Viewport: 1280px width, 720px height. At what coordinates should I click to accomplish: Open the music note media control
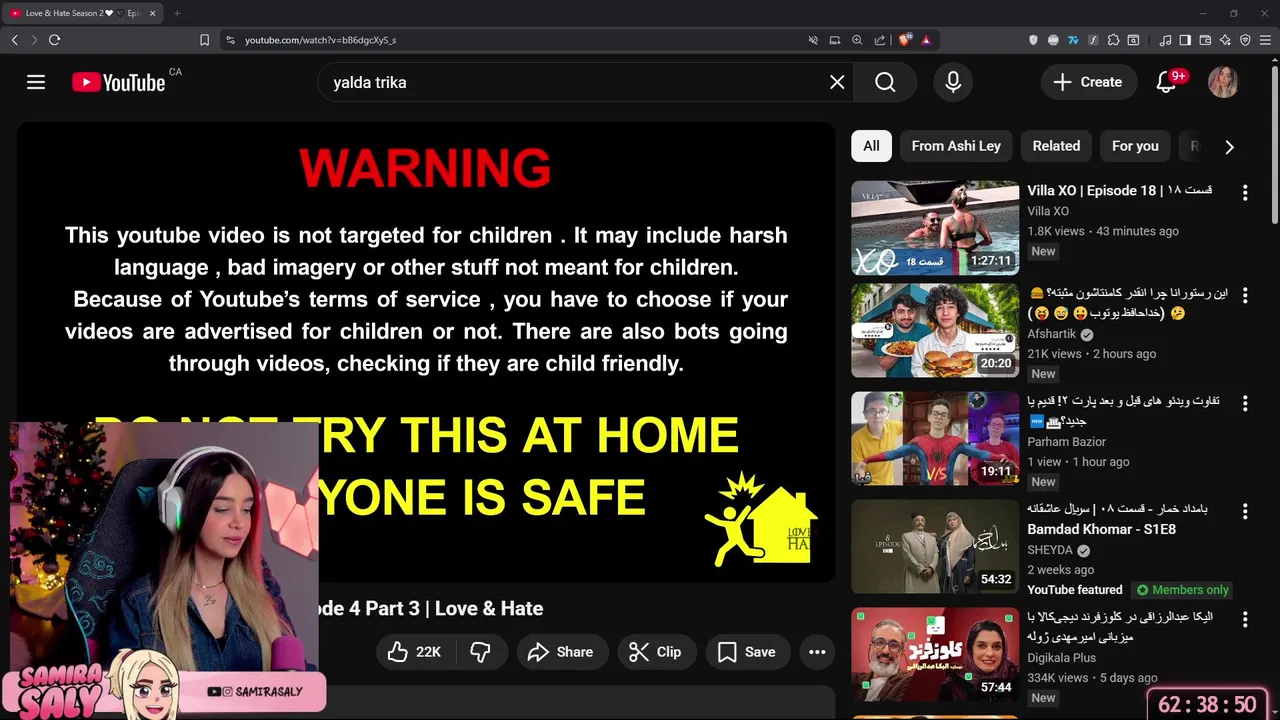point(1165,40)
